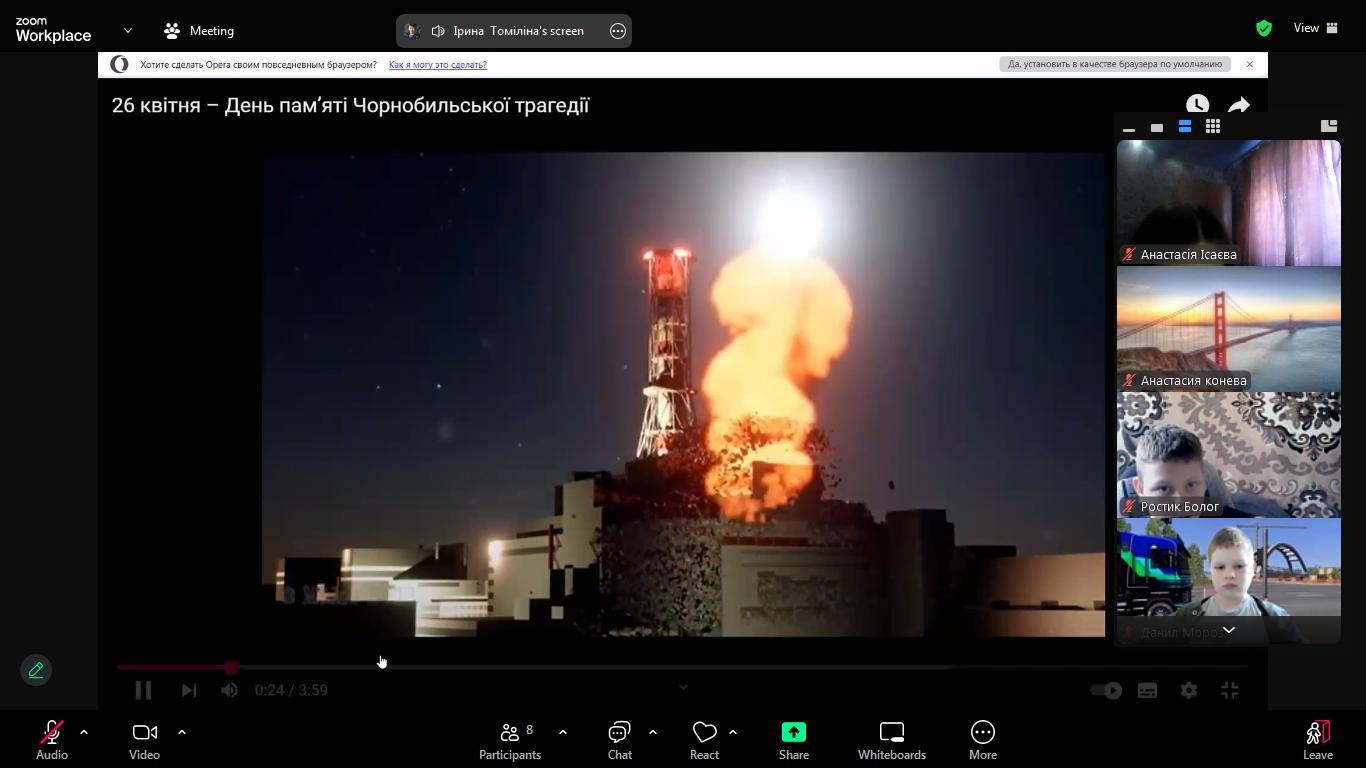Click the video frame to pause
The width and height of the screenshot is (1366, 768).
(x=683, y=394)
